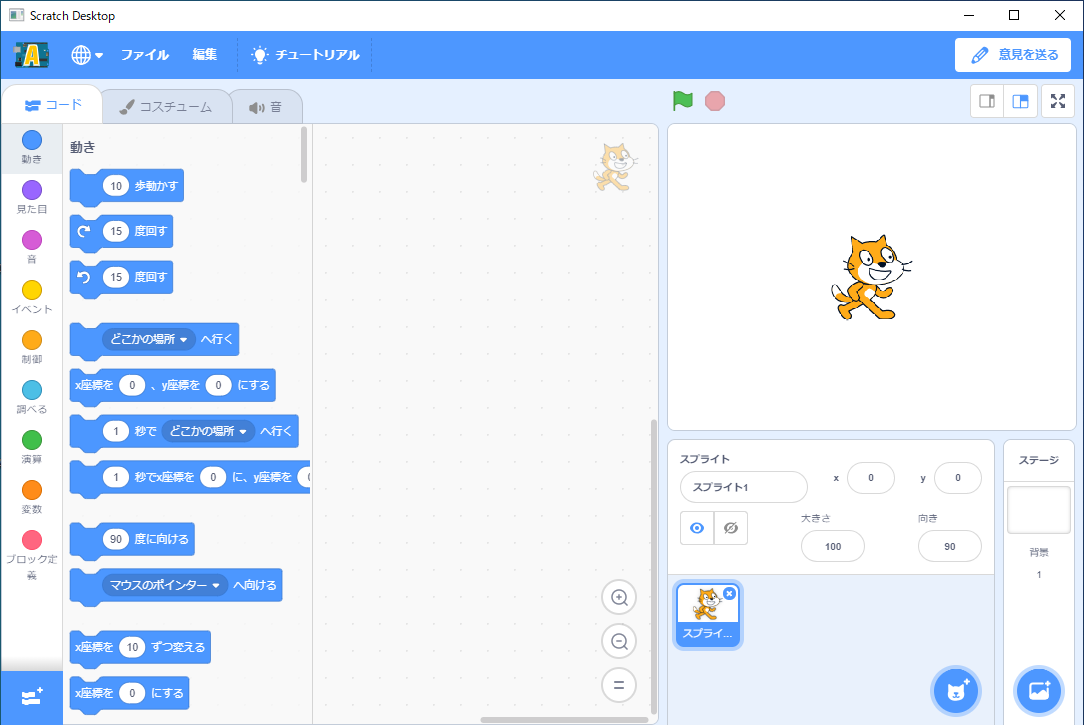Click the choose backdrop image button
This screenshot has height=725, width=1084.
[1038, 690]
